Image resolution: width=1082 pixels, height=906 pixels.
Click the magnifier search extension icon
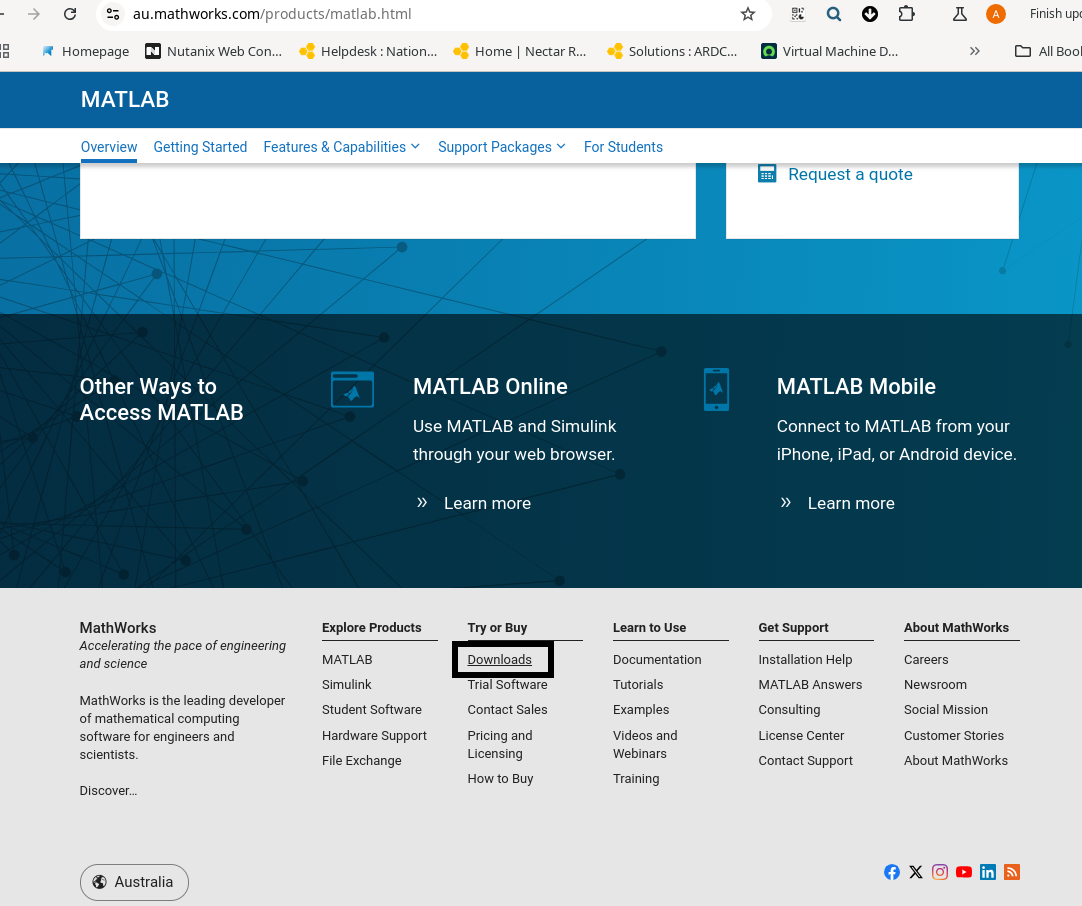[x=834, y=14]
